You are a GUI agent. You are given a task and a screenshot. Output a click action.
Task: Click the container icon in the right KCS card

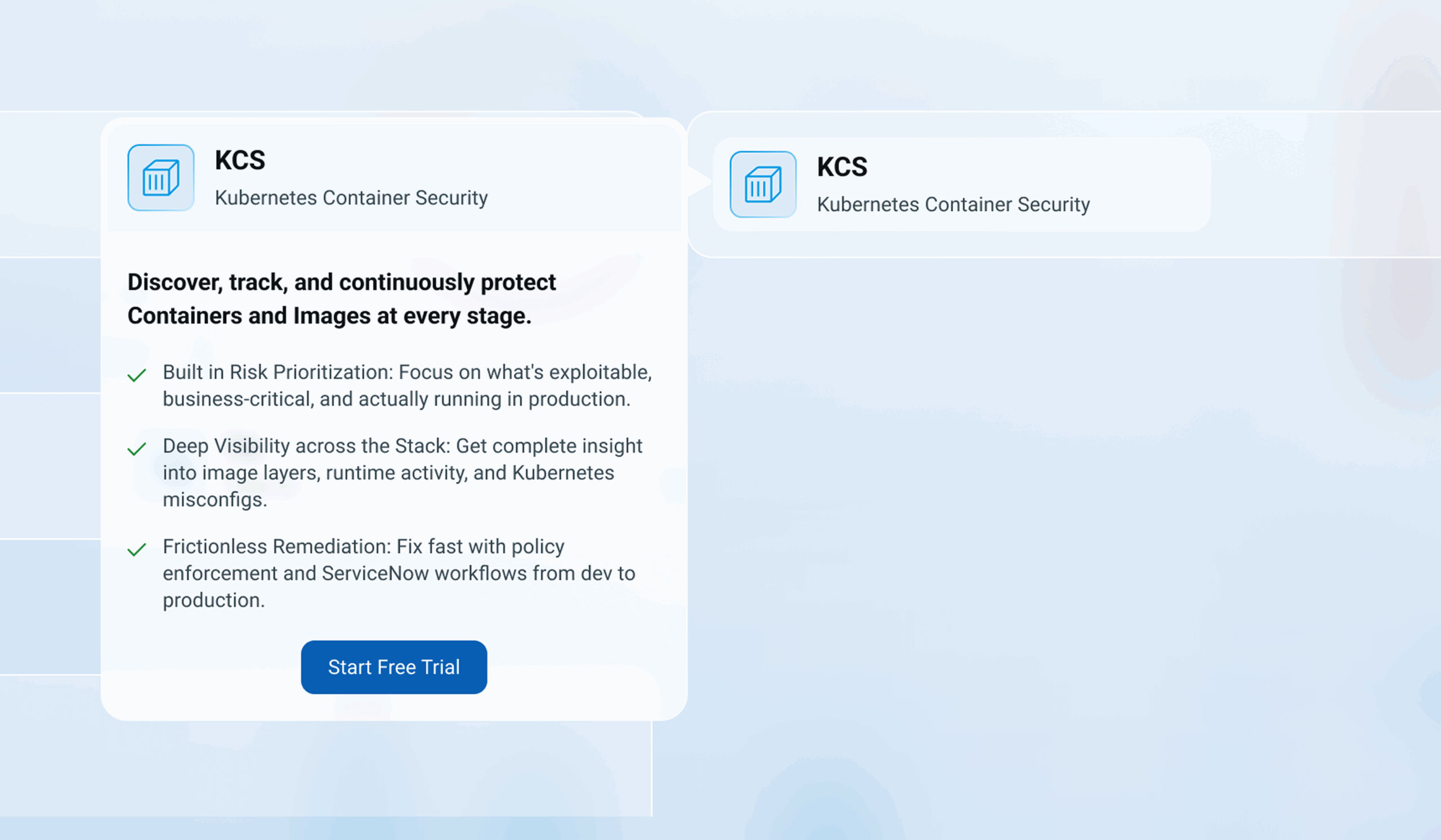[763, 185]
